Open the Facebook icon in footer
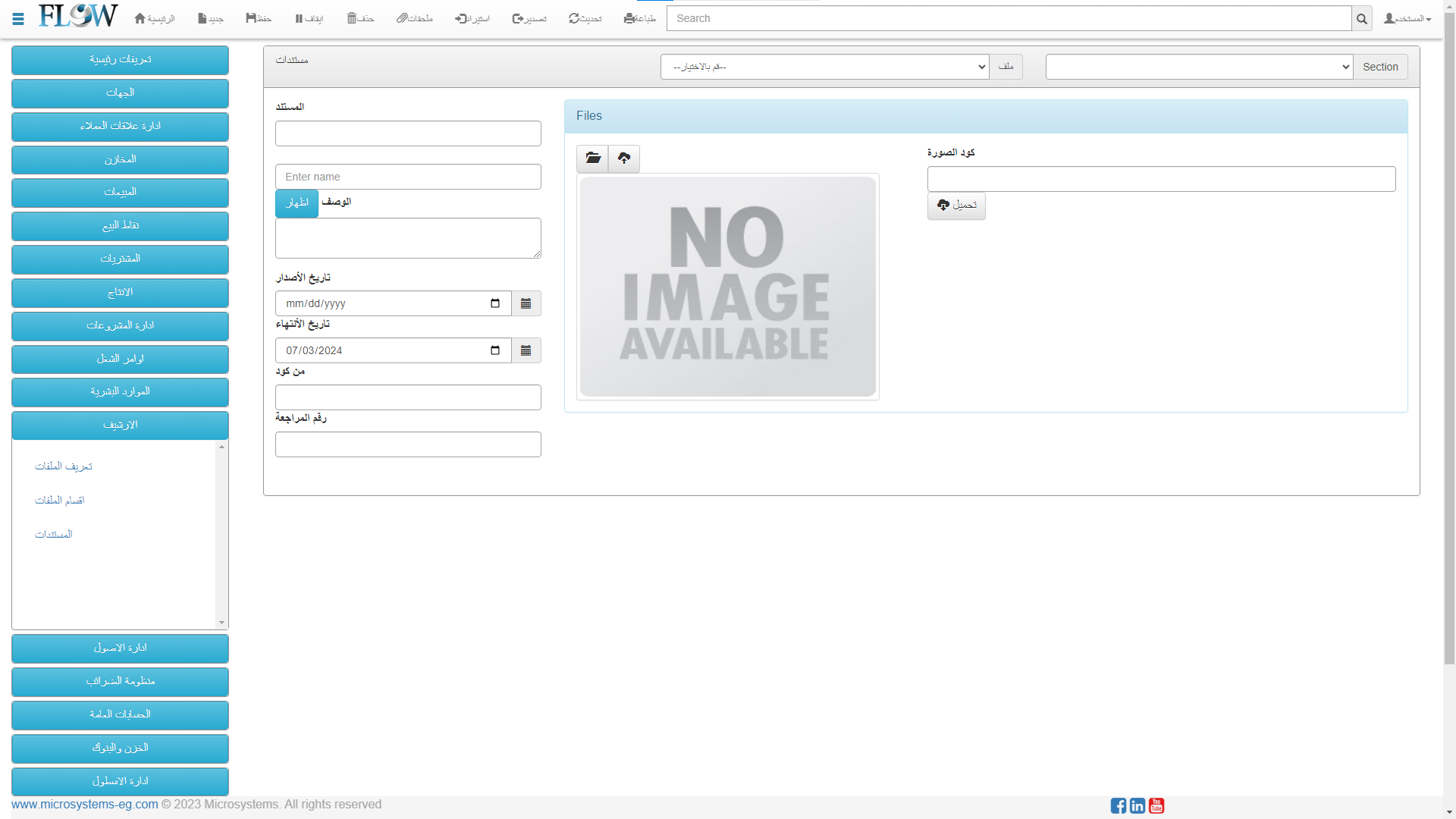The image size is (1456, 819). (1118, 805)
